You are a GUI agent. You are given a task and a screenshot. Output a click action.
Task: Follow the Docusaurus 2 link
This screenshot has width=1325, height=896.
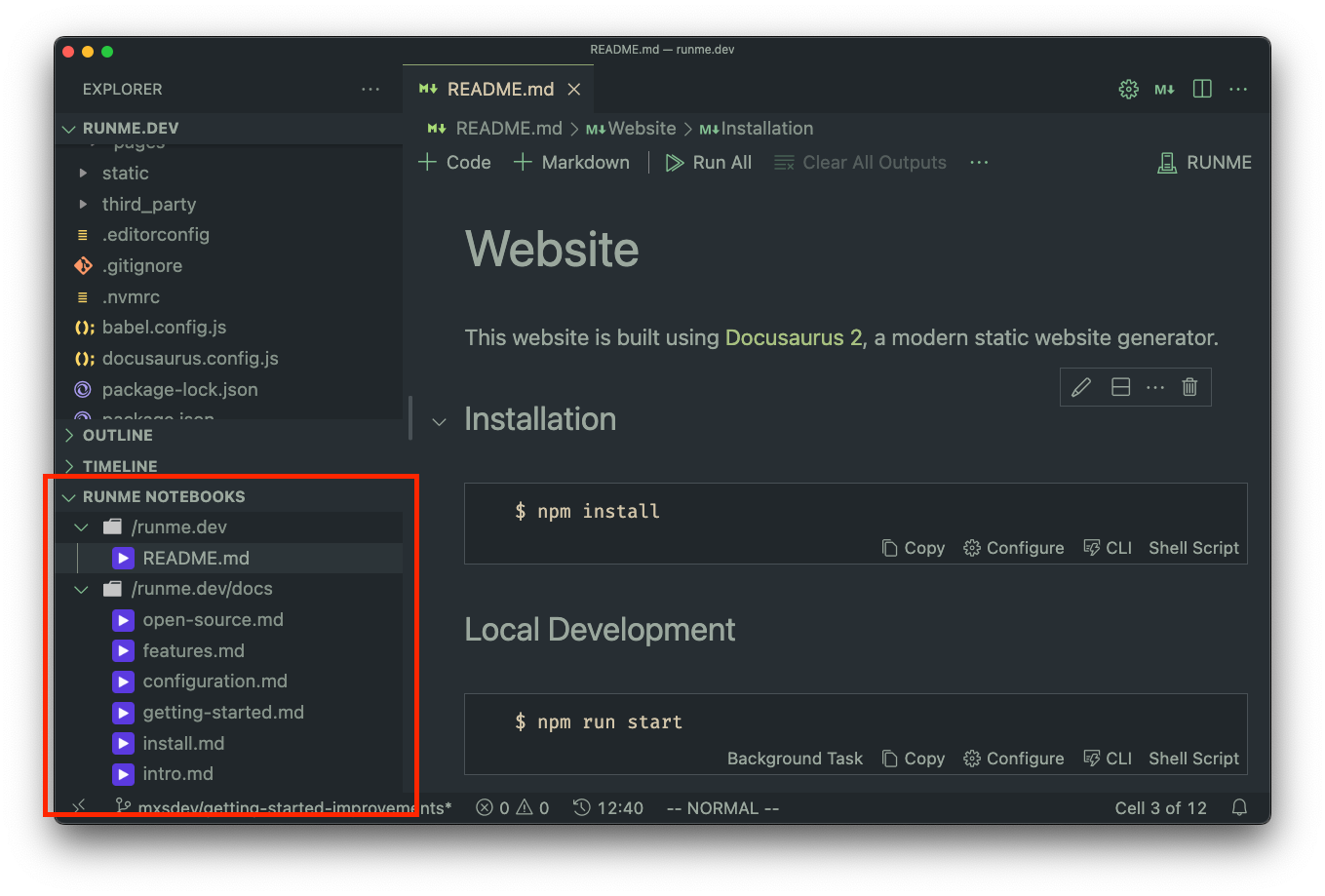(794, 337)
